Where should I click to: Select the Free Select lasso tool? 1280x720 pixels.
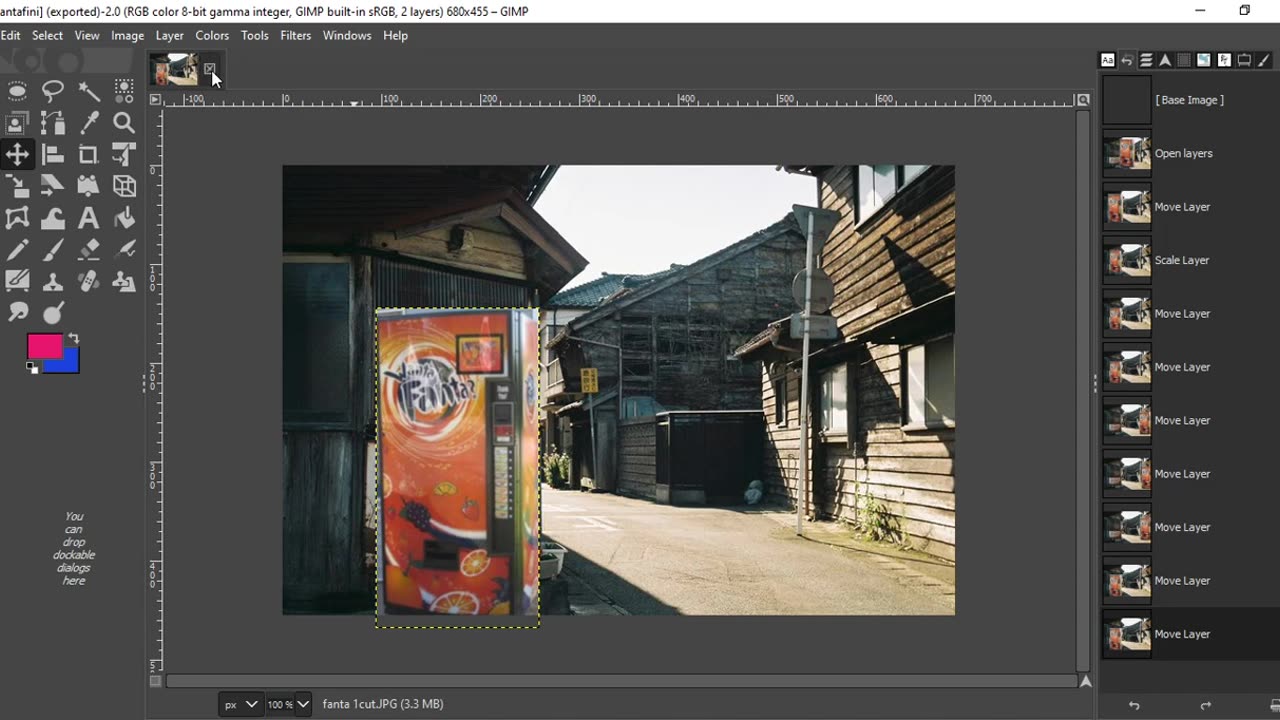point(53,92)
